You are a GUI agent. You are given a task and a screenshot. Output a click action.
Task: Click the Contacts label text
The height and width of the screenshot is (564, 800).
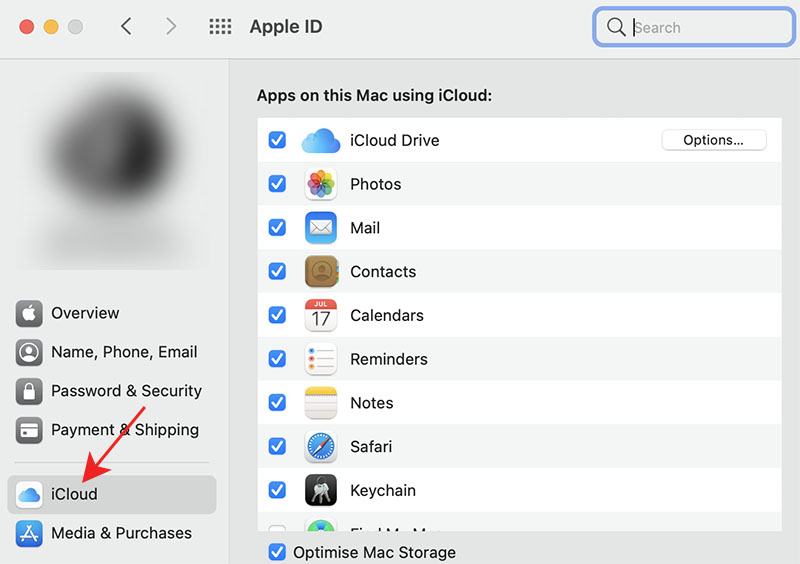pos(383,272)
